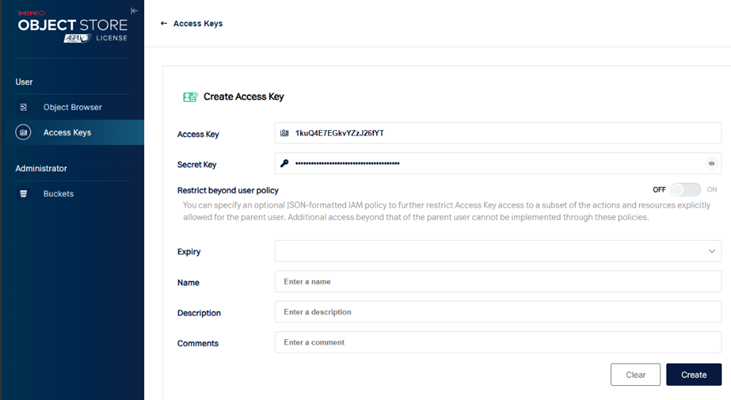
Task: Click the Buckets sidebar icon
Action: (x=23, y=193)
